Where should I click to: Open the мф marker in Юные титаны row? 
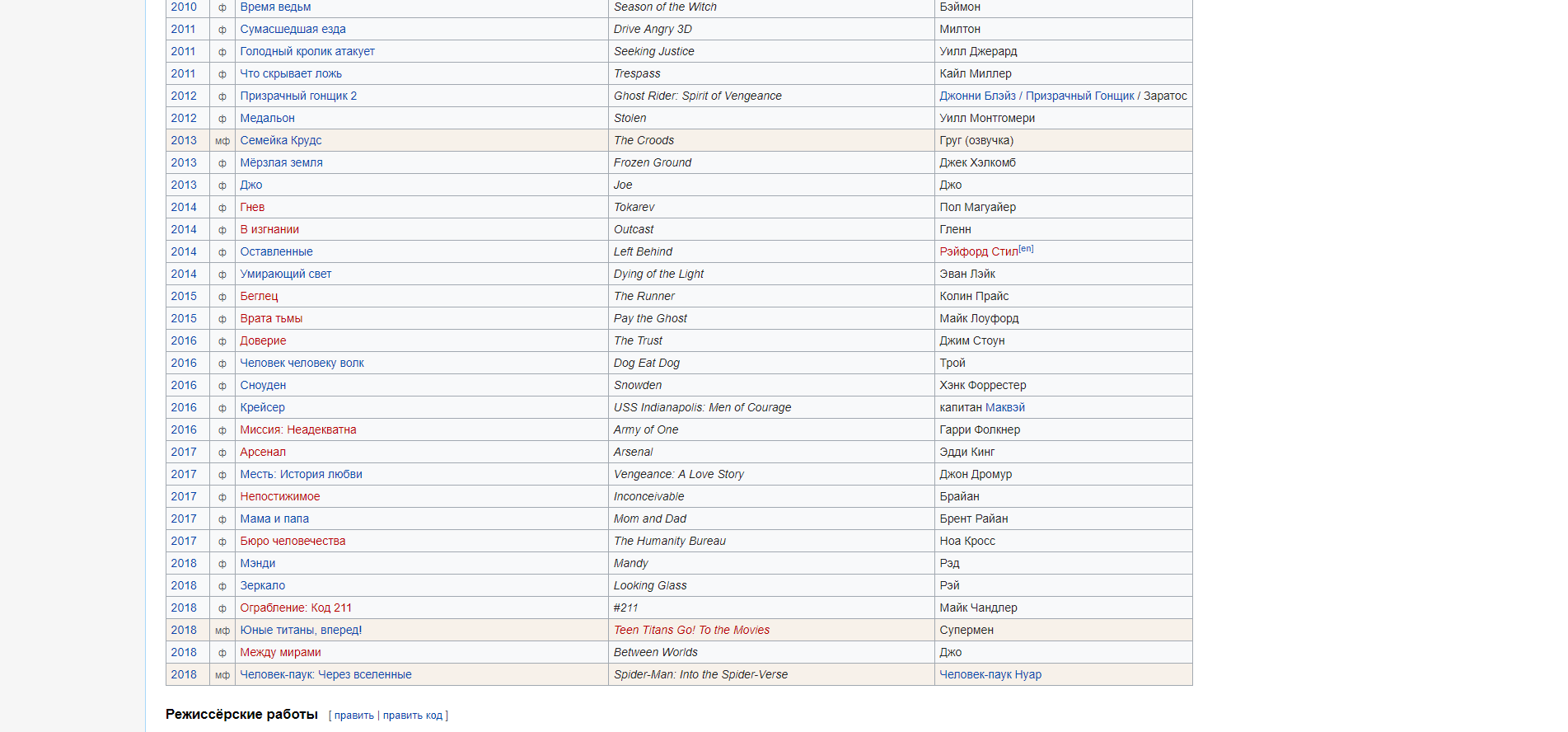coord(222,631)
